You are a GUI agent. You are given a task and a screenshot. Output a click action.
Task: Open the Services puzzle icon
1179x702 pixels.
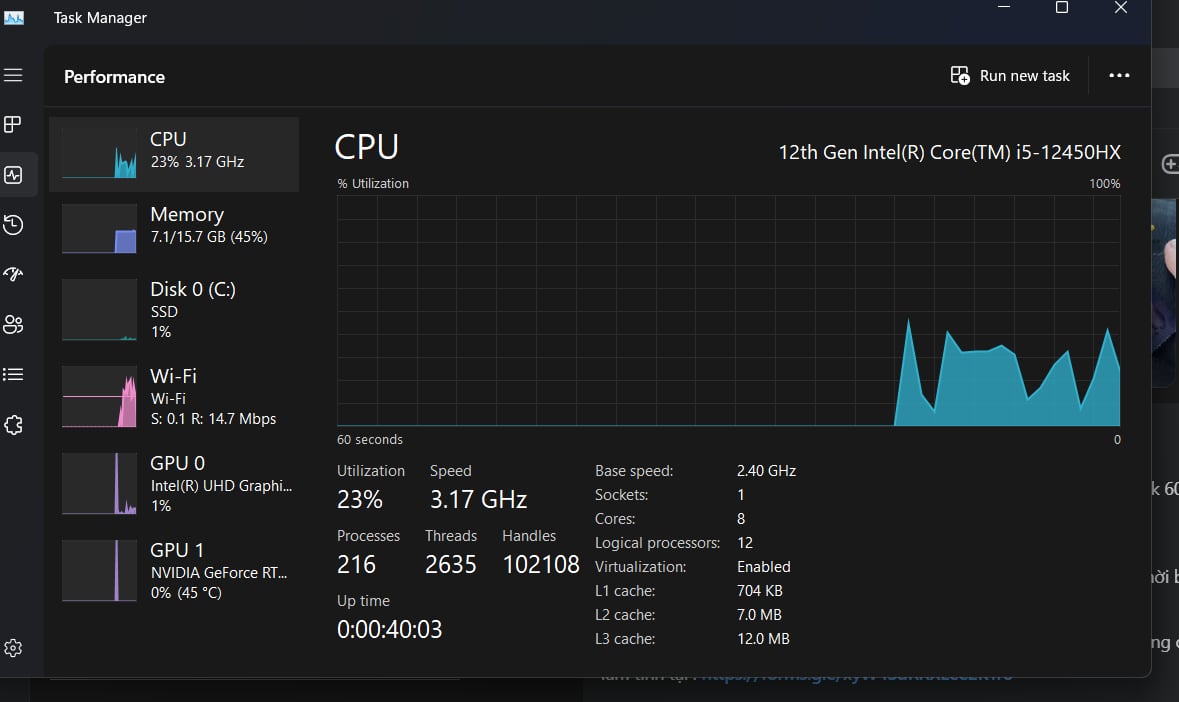[x=13, y=425]
